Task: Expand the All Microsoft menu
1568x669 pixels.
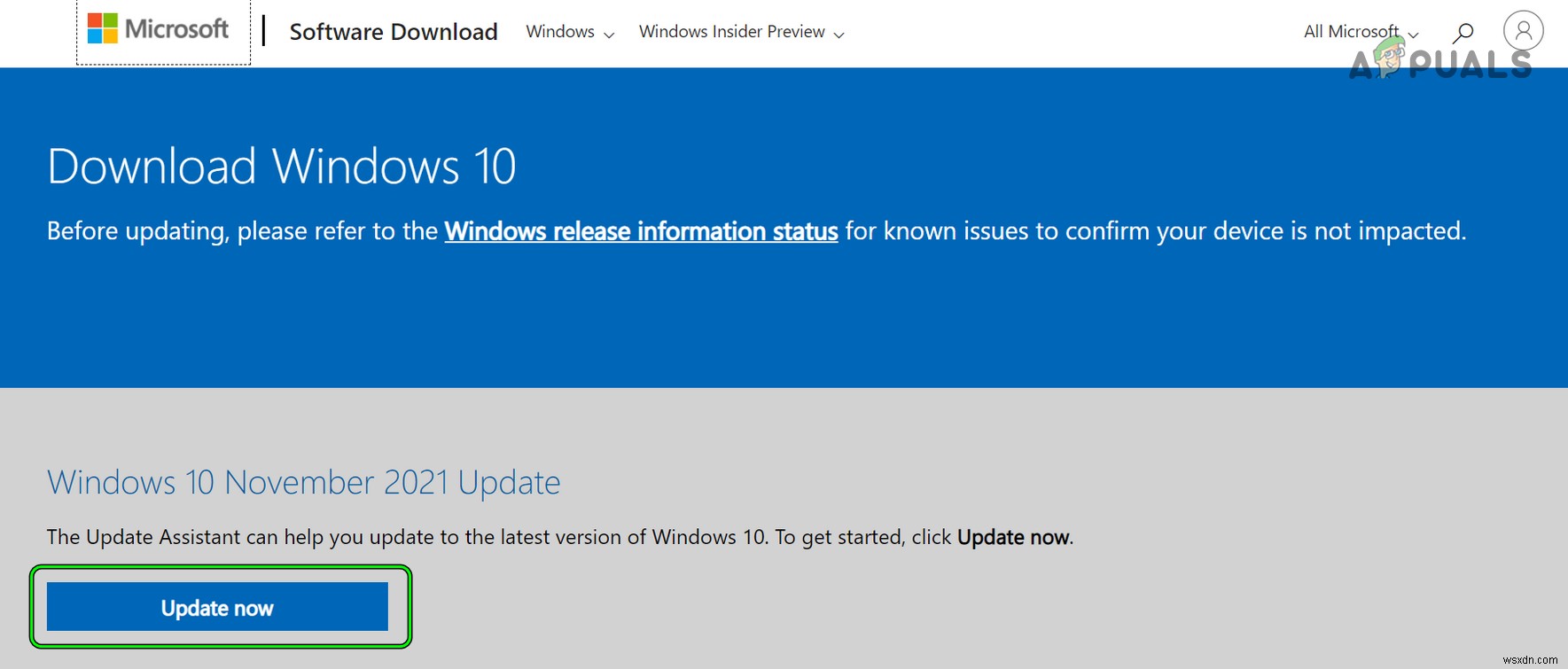Action: [1361, 32]
